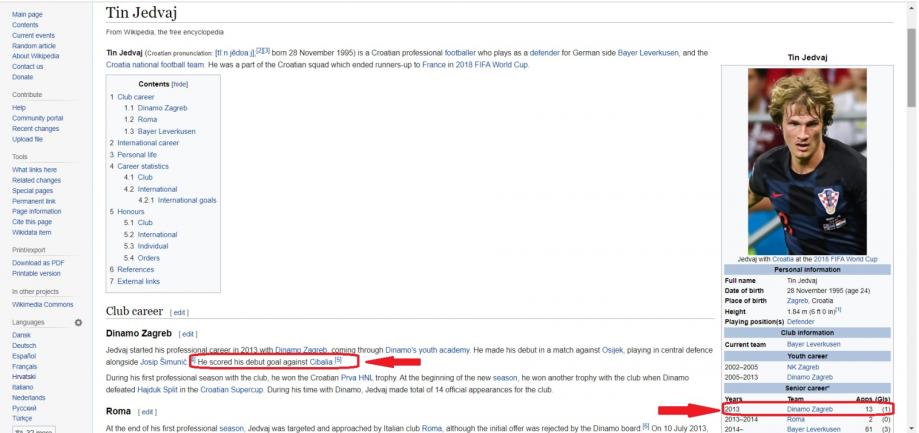
Task: Switch to Español language version
Action: (x=24, y=356)
